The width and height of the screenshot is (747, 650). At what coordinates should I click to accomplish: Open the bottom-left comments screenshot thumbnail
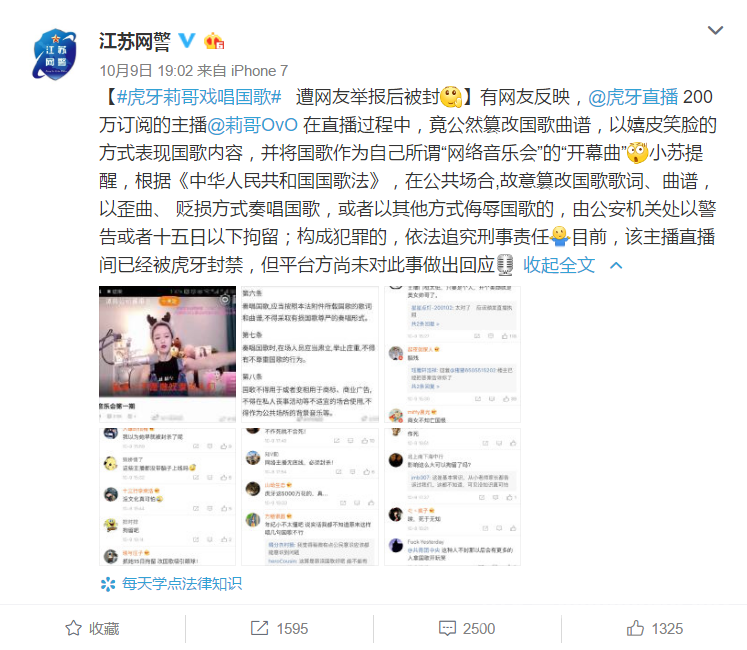(167, 497)
